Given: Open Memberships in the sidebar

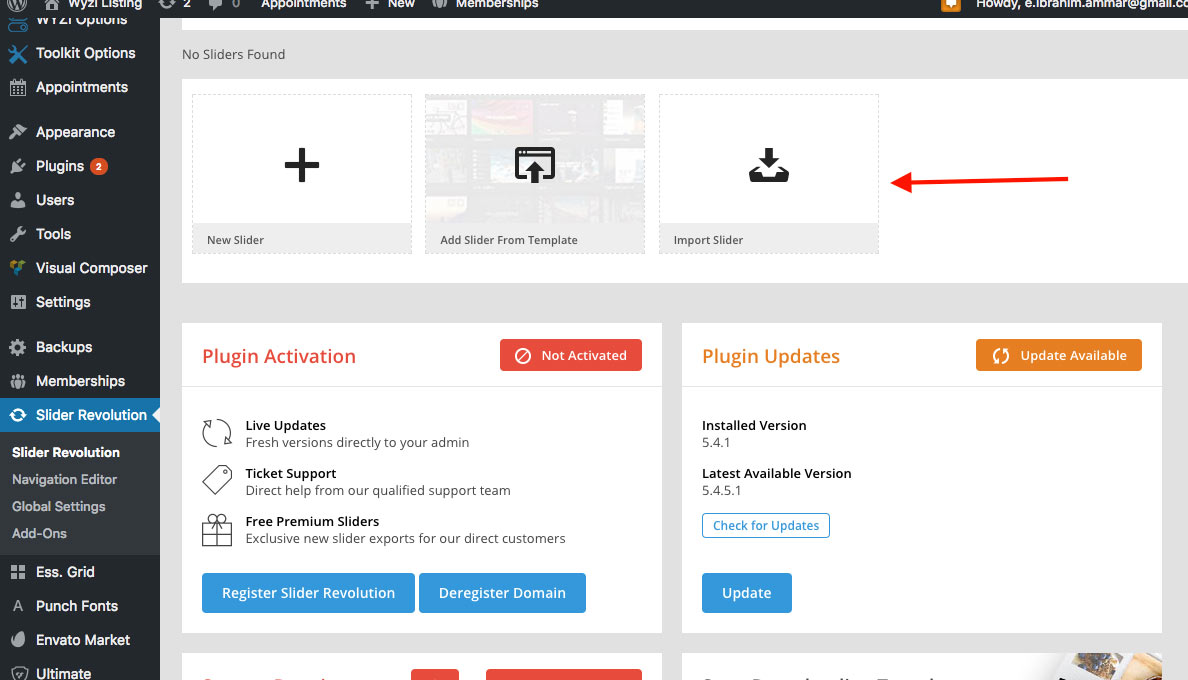Looking at the screenshot, I should [80, 381].
